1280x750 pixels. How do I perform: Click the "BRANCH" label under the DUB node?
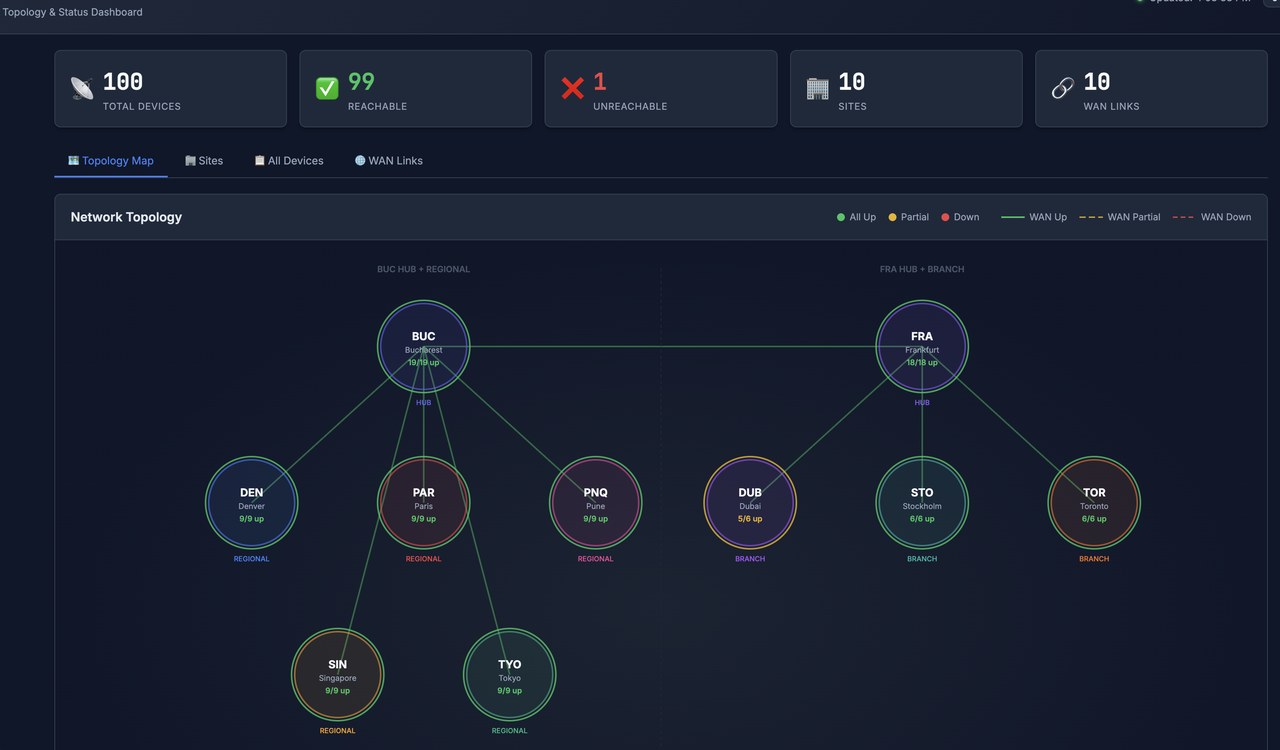pyautogui.click(x=750, y=559)
